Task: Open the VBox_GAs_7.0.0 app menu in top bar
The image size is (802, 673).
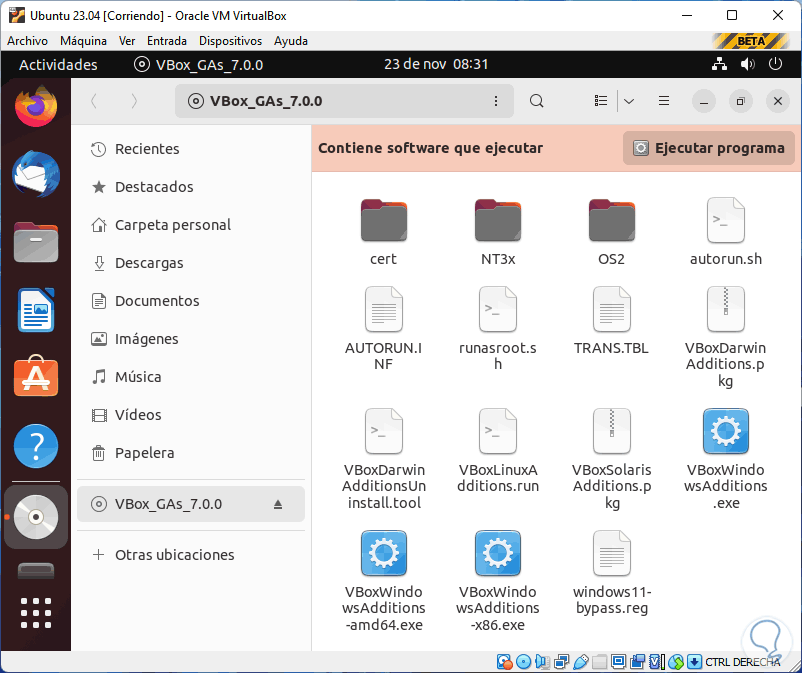Action: 198,65
